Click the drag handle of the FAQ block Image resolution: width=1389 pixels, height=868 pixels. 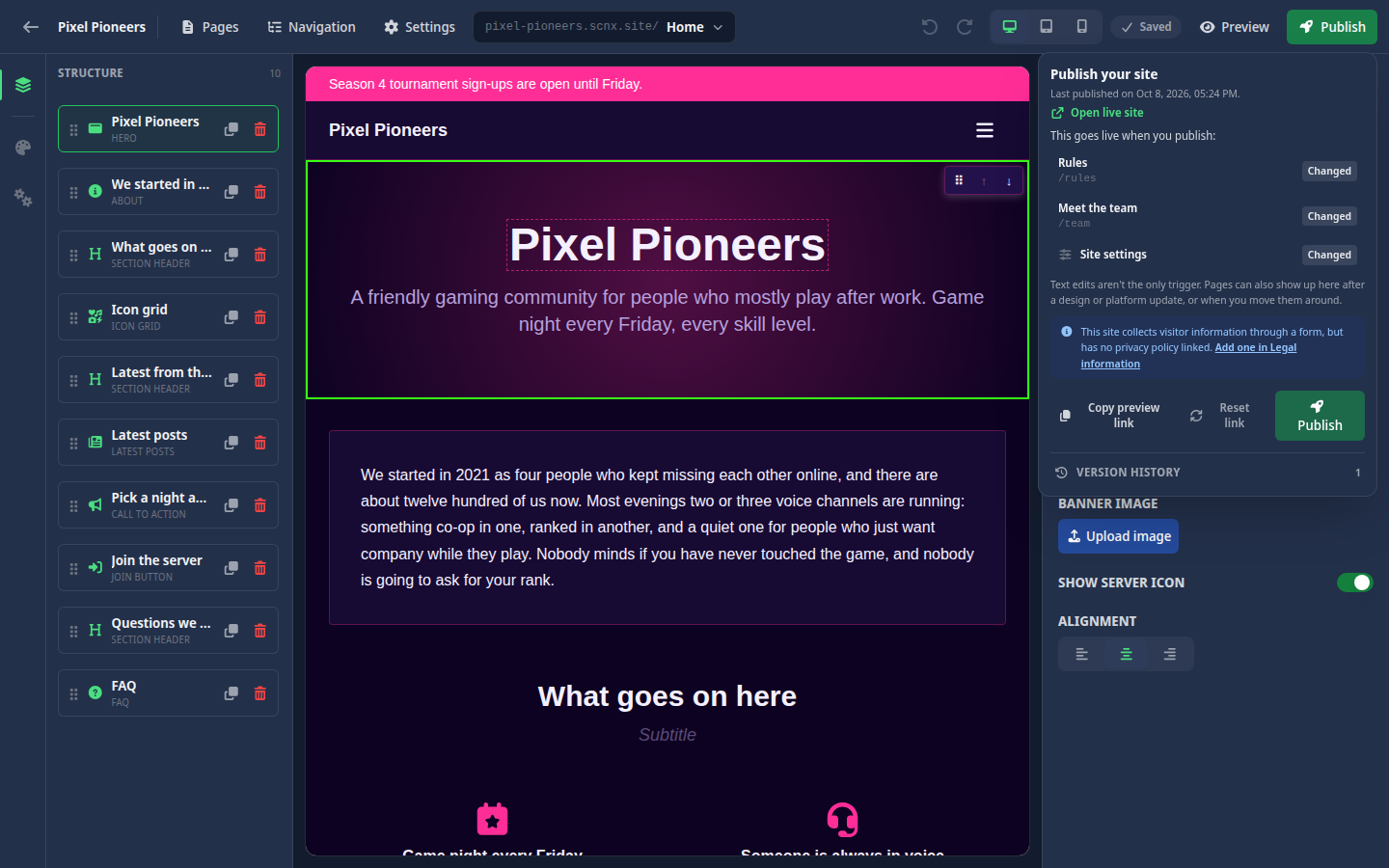pos(74,694)
